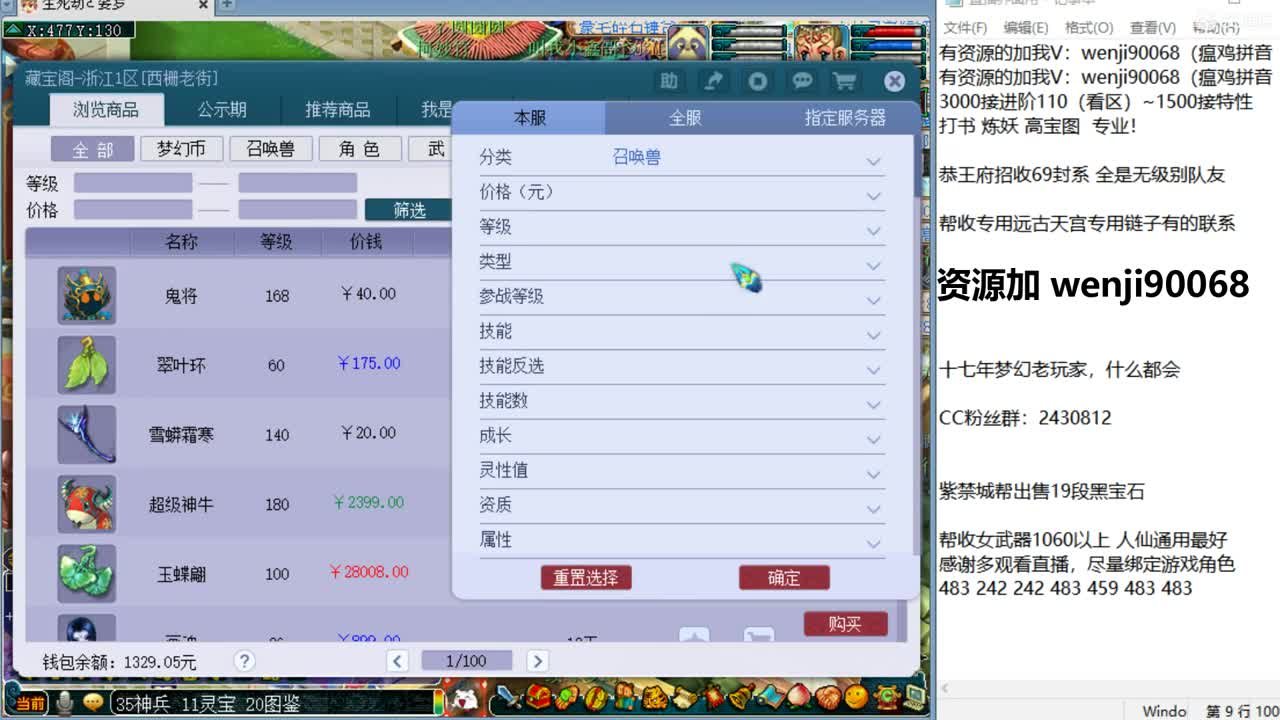This screenshot has width=1280, height=720.
Task: Click the panda pet avatar
Action: pyautogui.click(x=688, y=43)
